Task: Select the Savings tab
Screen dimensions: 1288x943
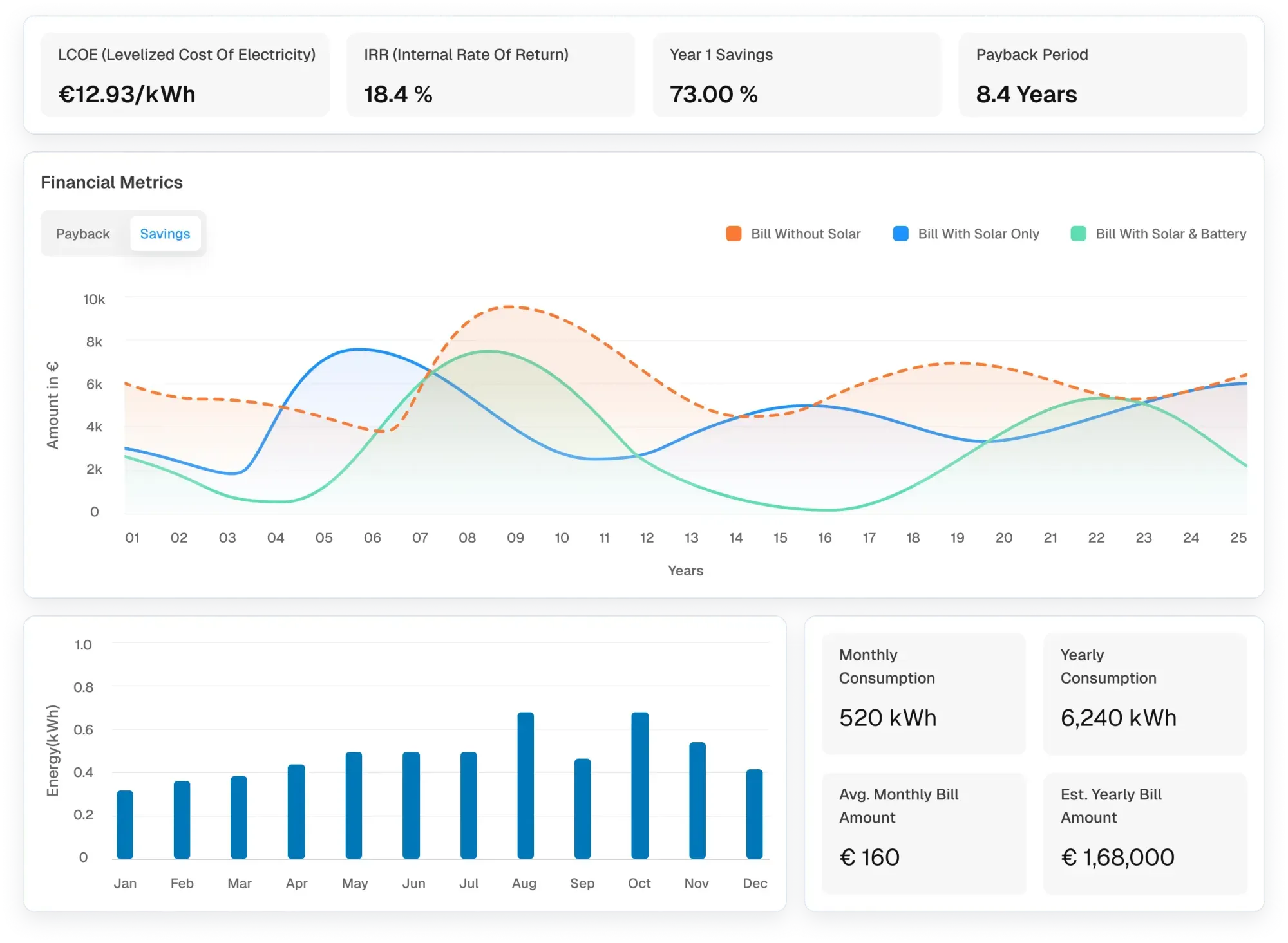Action: click(x=165, y=234)
